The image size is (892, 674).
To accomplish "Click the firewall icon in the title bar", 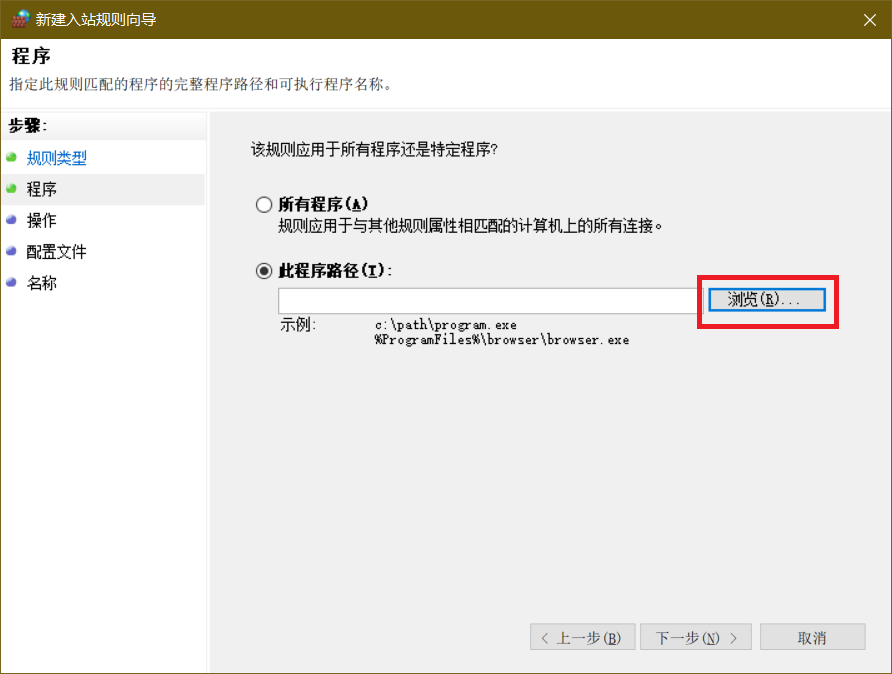I will tap(19, 19).
